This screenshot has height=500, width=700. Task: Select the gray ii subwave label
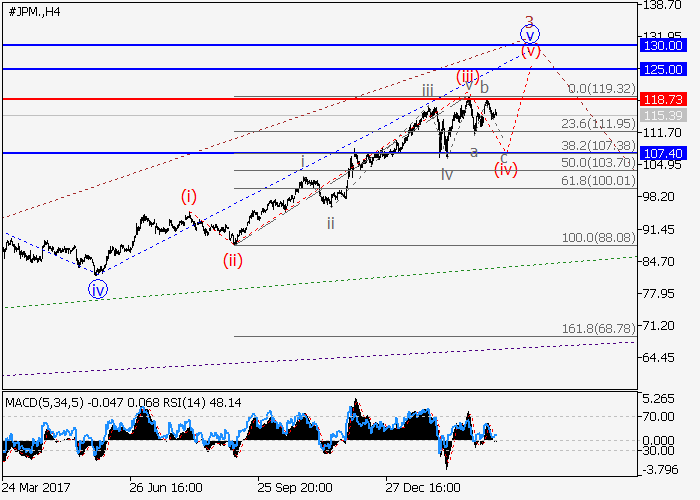pos(330,223)
